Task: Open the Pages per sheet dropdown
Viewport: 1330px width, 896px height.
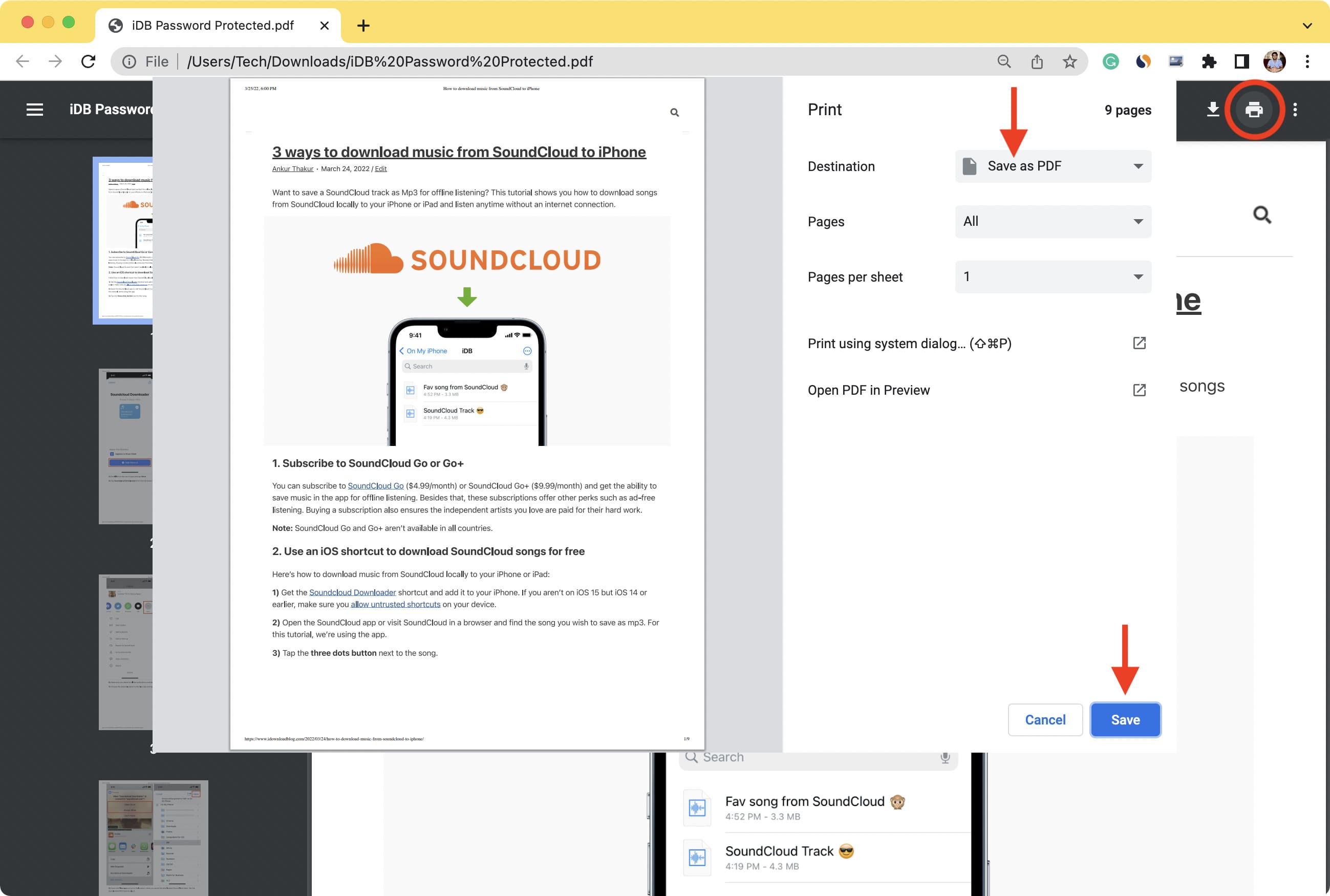Action: [1053, 277]
